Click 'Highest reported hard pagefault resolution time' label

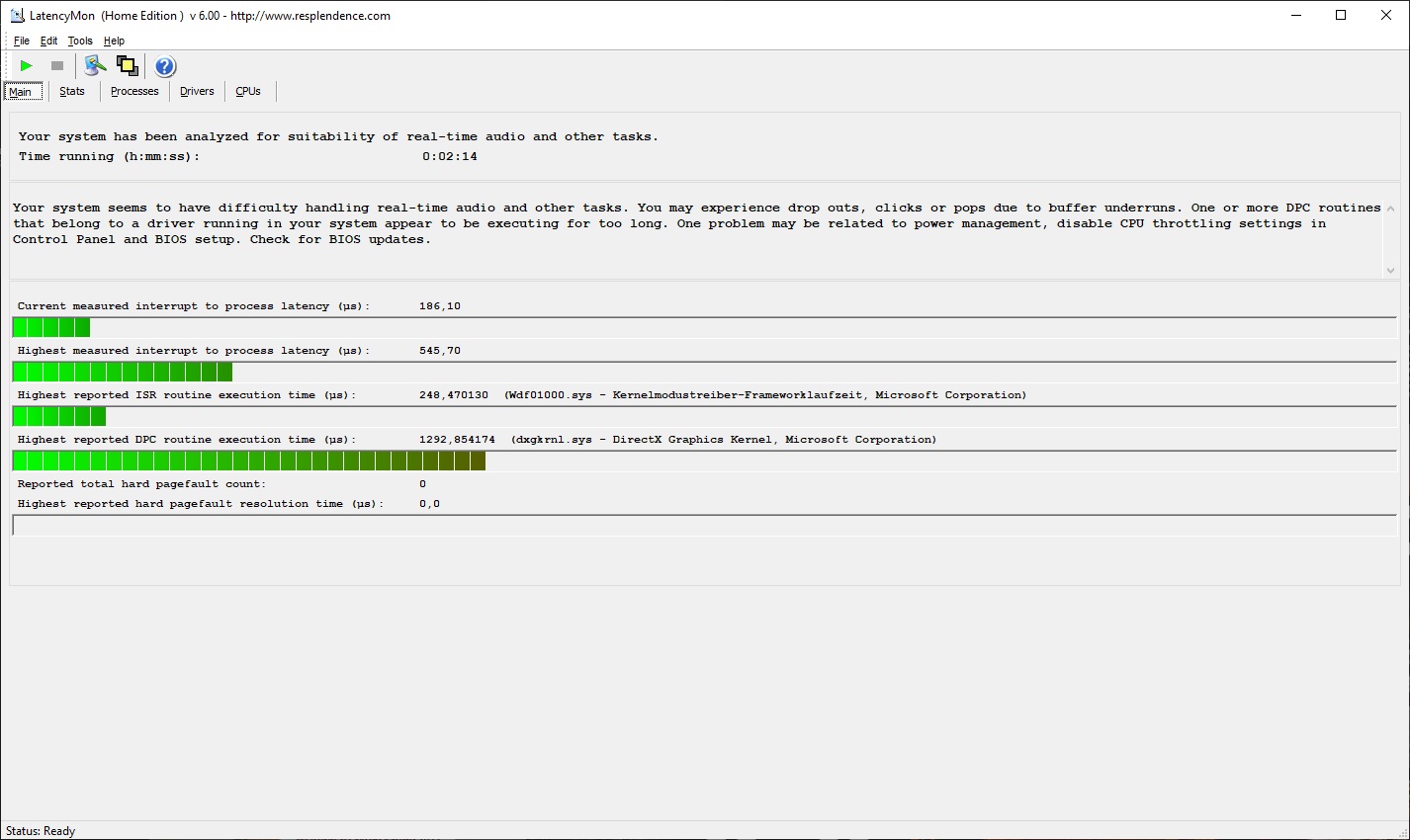(x=201, y=504)
